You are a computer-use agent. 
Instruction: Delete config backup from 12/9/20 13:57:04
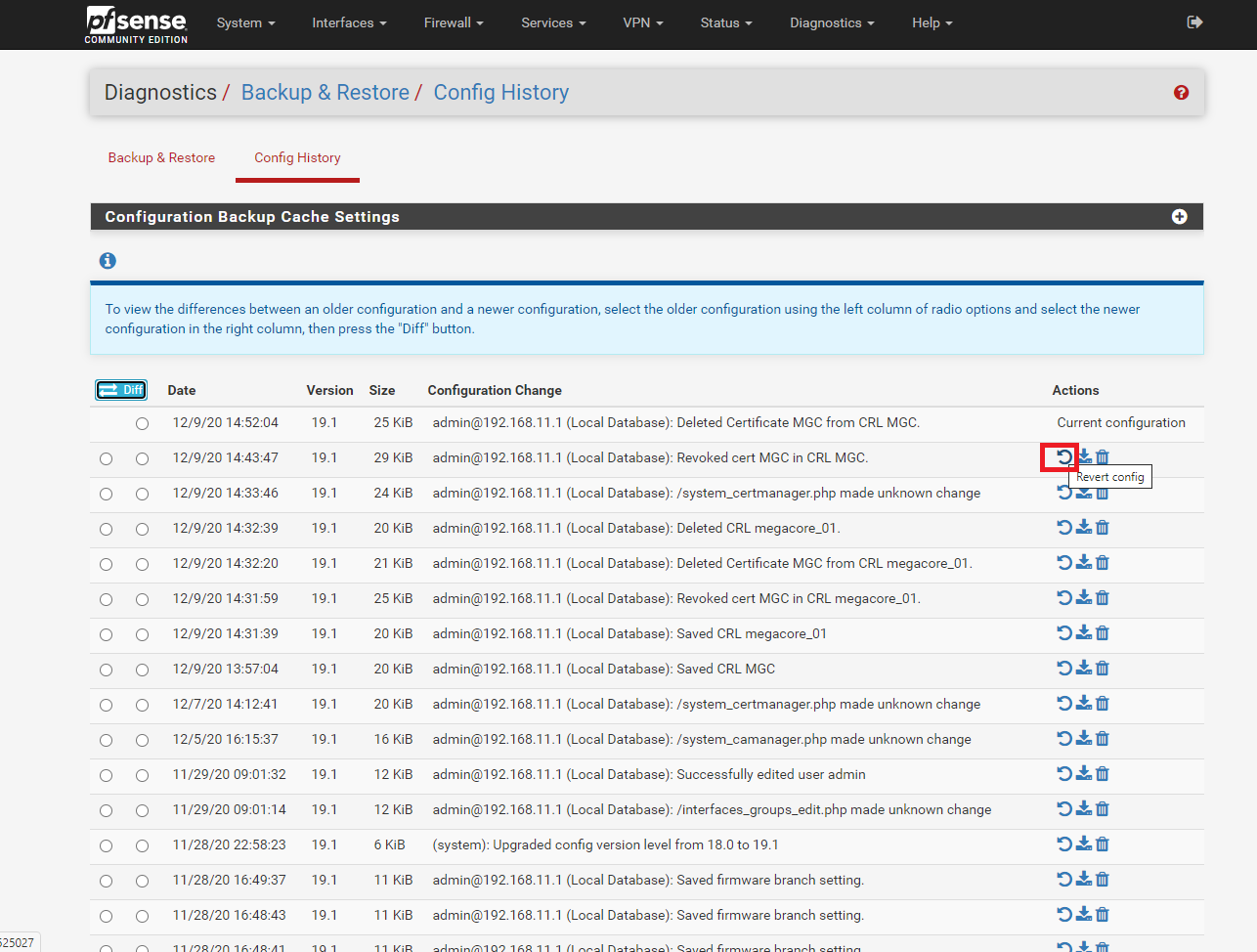click(1103, 668)
